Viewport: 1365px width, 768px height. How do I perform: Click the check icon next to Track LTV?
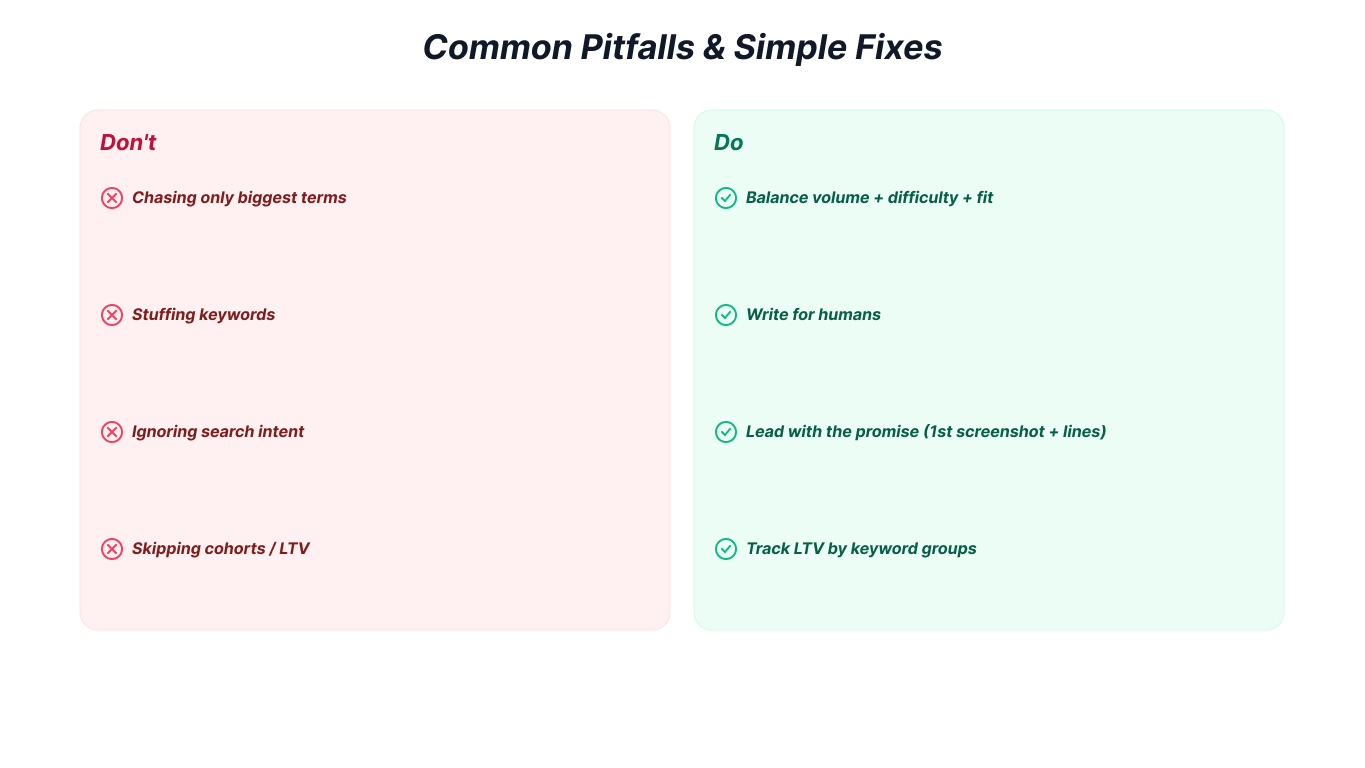pyautogui.click(x=726, y=549)
